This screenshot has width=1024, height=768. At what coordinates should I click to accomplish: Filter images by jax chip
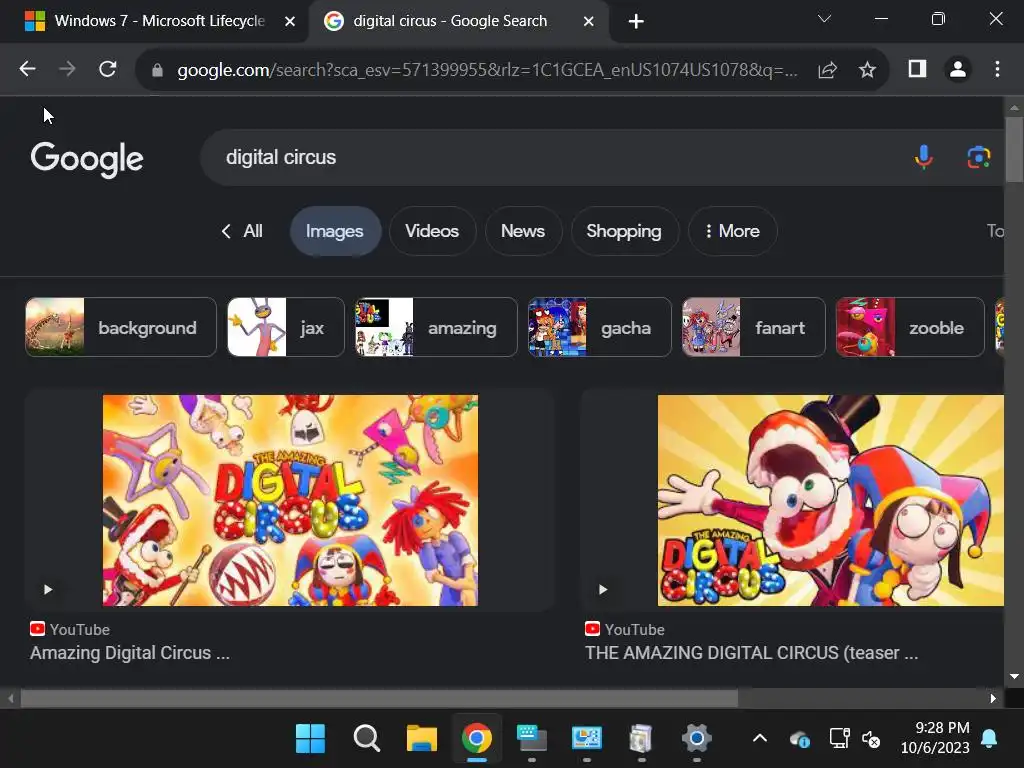click(285, 327)
